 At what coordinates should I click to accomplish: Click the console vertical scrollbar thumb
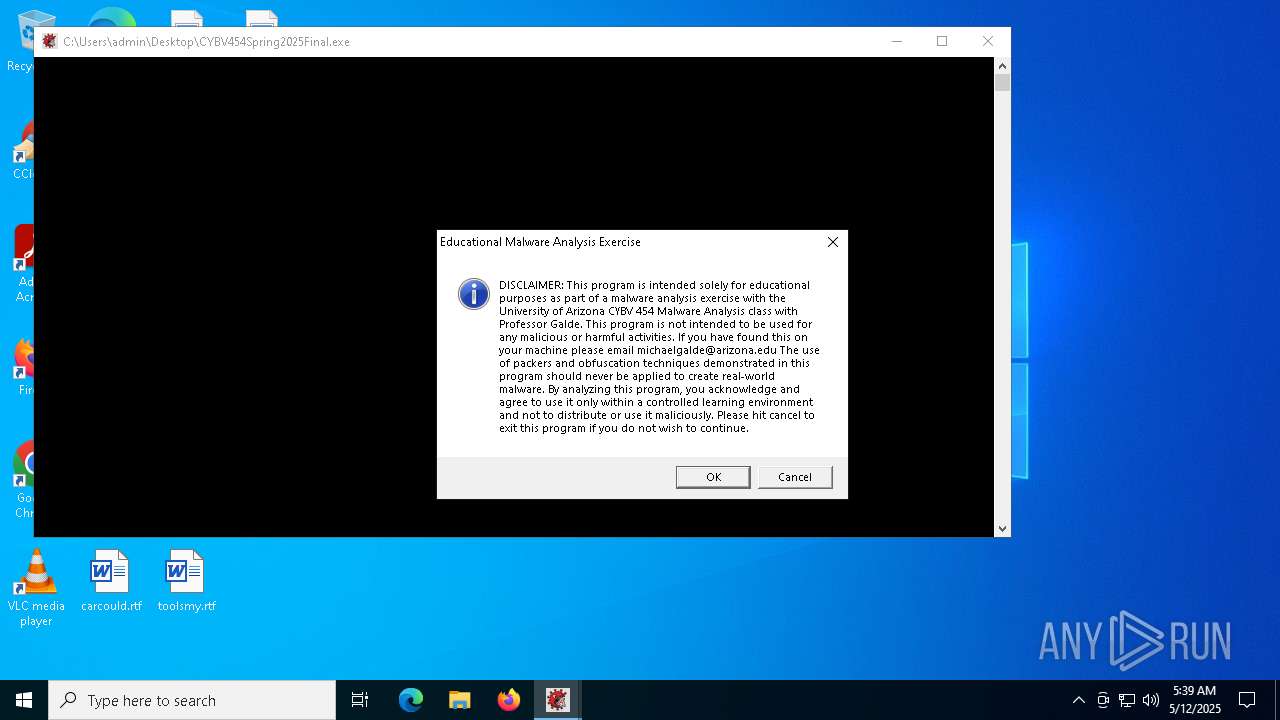(1002, 83)
